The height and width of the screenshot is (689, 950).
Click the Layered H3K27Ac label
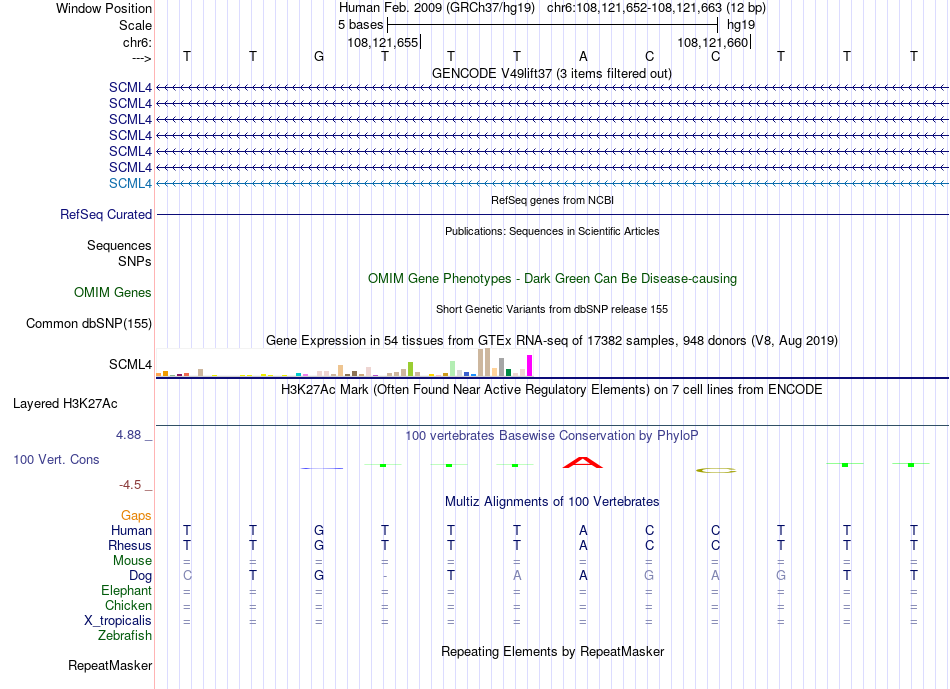pyautogui.click(x=65, y=404)
